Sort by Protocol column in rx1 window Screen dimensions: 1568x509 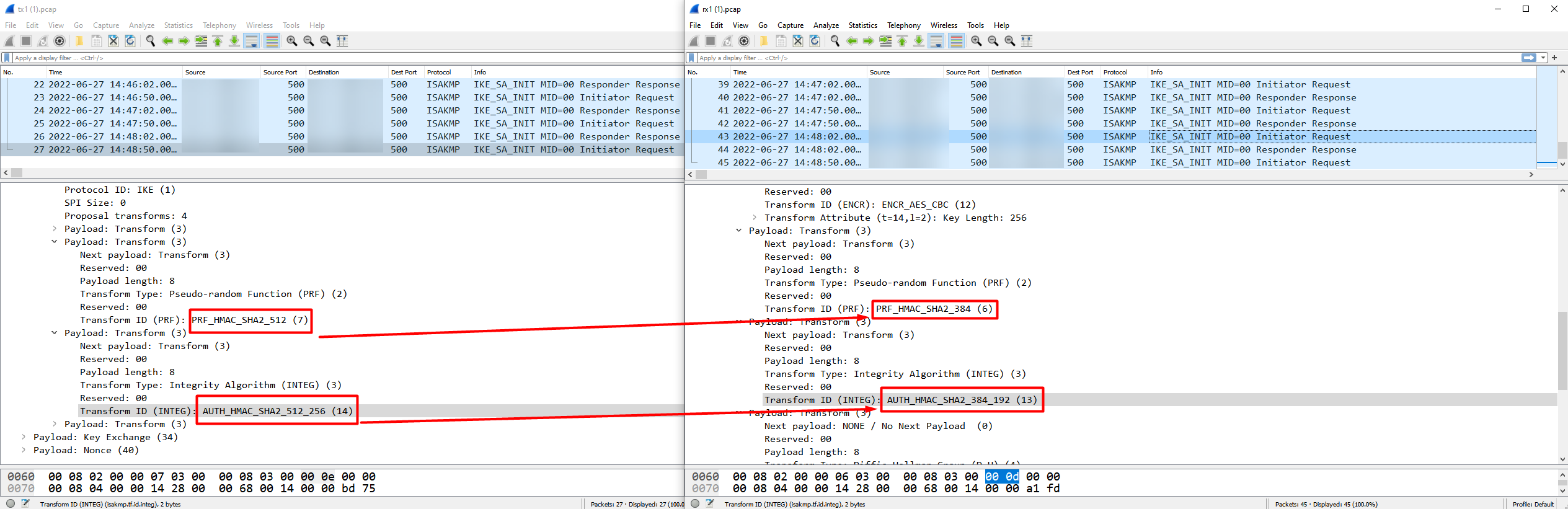click(1123, 72)
